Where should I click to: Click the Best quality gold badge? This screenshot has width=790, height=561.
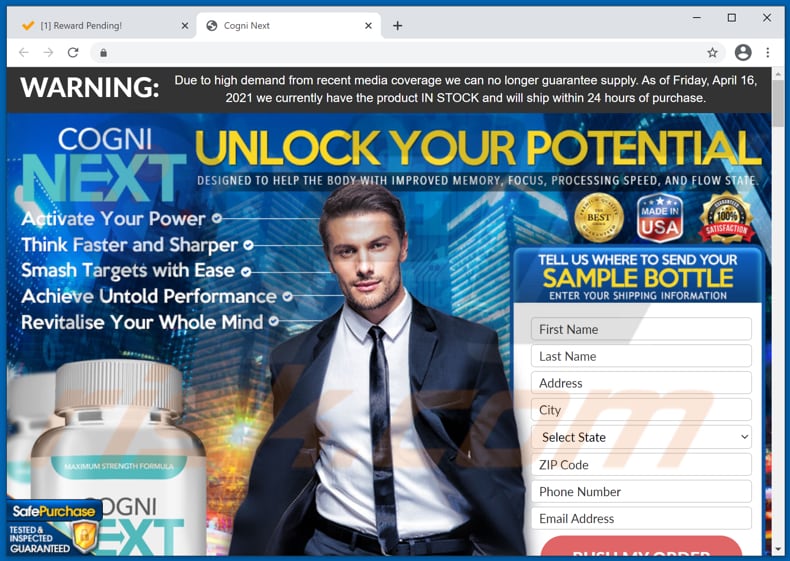pyautogui.click(x=599, y=217)
